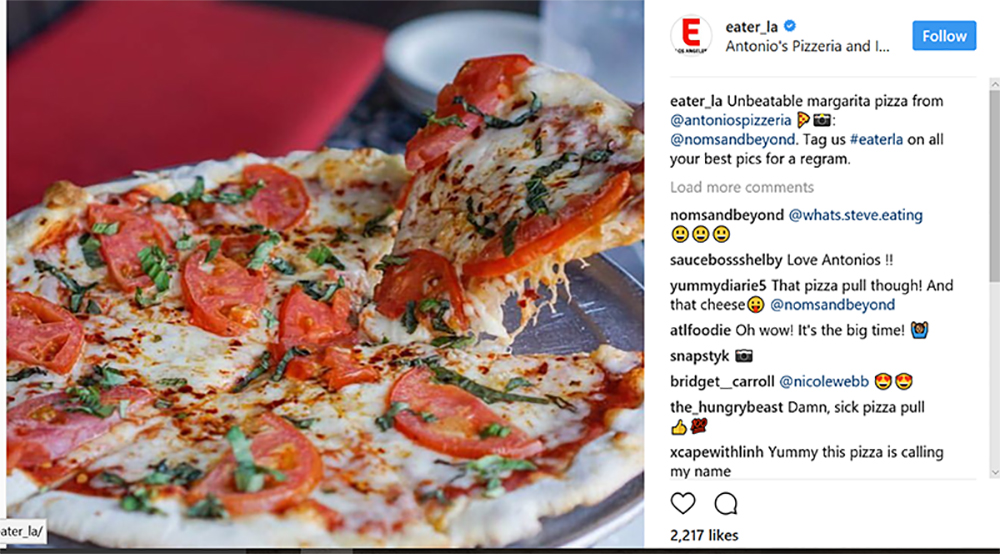Open the @antoniospizzeria mention in caption
The height and width of the screenshot is (554, 1000).
pyautogui.click(x=731, y=120)
